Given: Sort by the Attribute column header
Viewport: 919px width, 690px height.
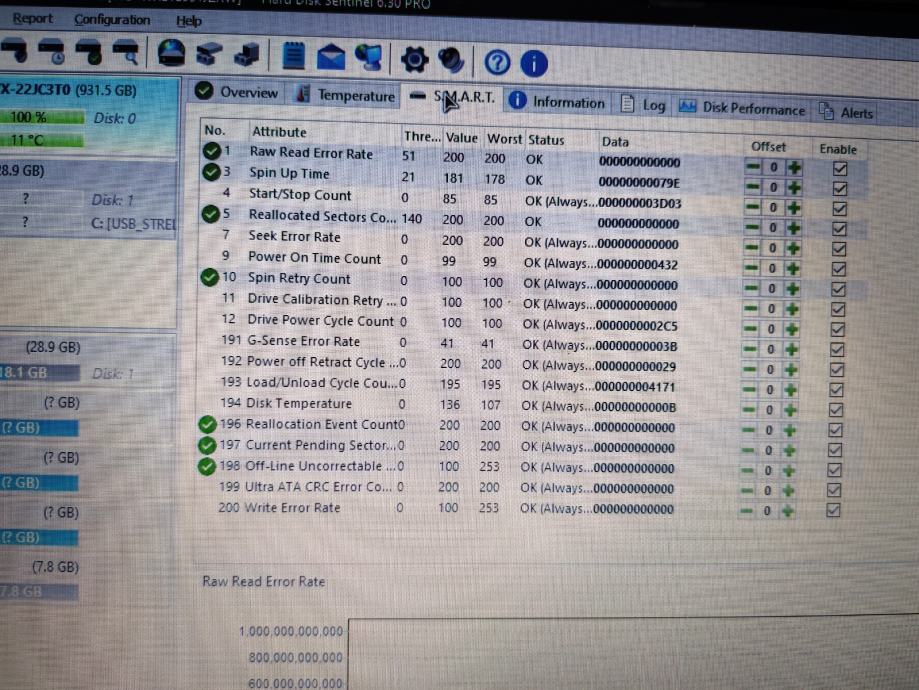Looking at the screenshot, I should click(x=279, y=132).
